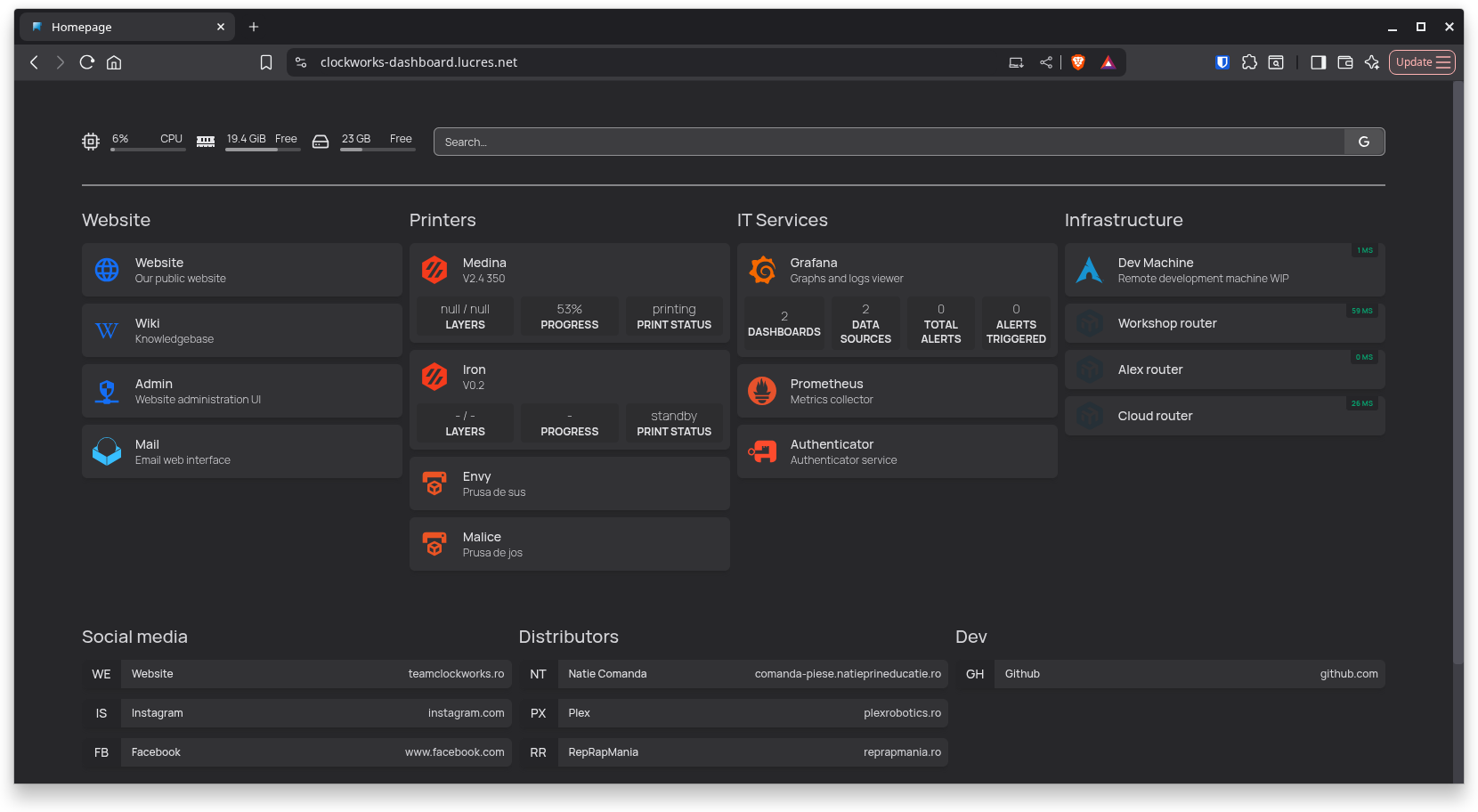The image size is (1478, 812).
Task: Click the Arch Linux Dev Machine icon
Action: point(1090,270)
